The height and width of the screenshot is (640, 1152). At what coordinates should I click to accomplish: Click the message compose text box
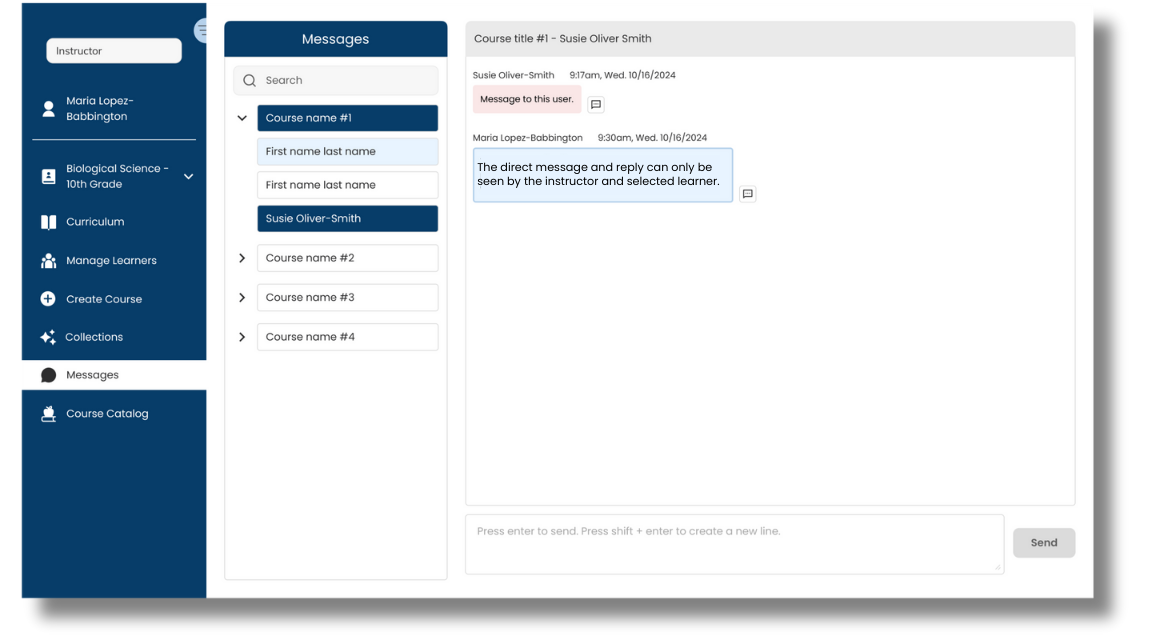[x=734, y=544]
